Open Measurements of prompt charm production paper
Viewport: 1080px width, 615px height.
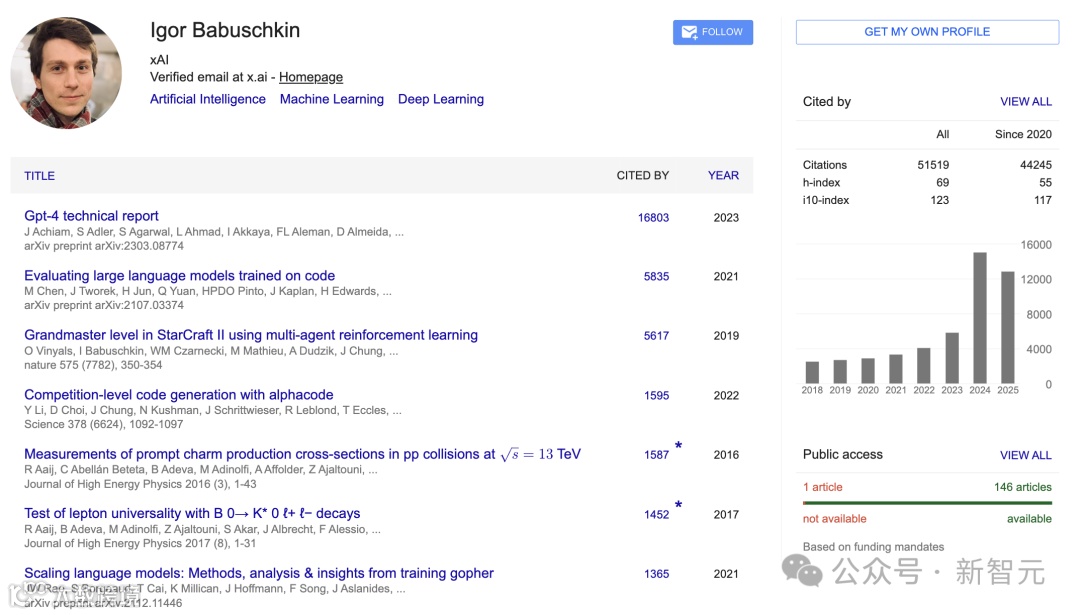point(302,454)
